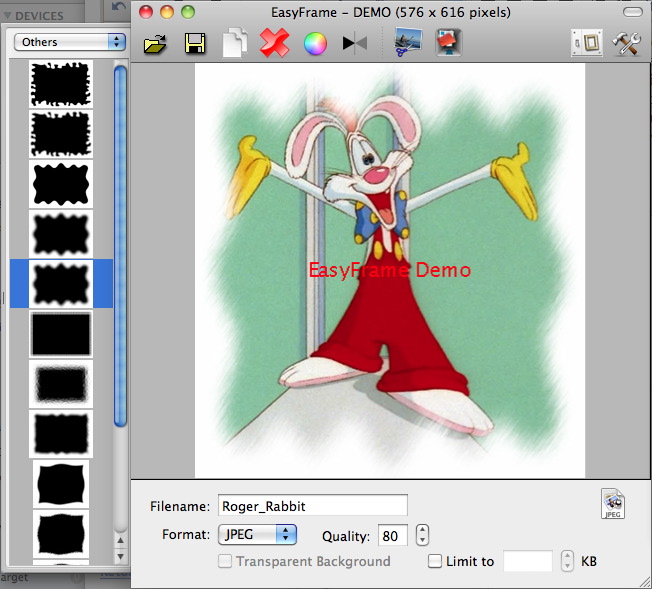Click the JPEG file preview icon
This screenshot has height=589, width=652.
613,504
